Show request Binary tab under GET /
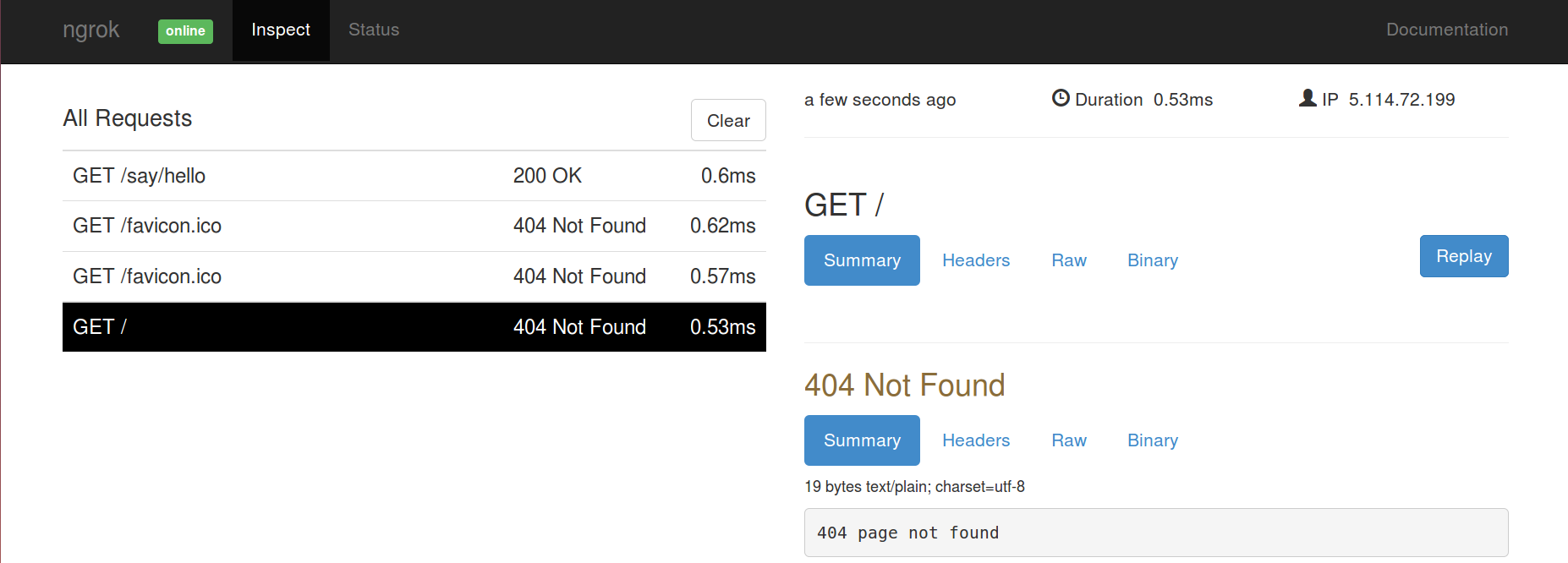1568x563 pixels. tap(1153, 260)
